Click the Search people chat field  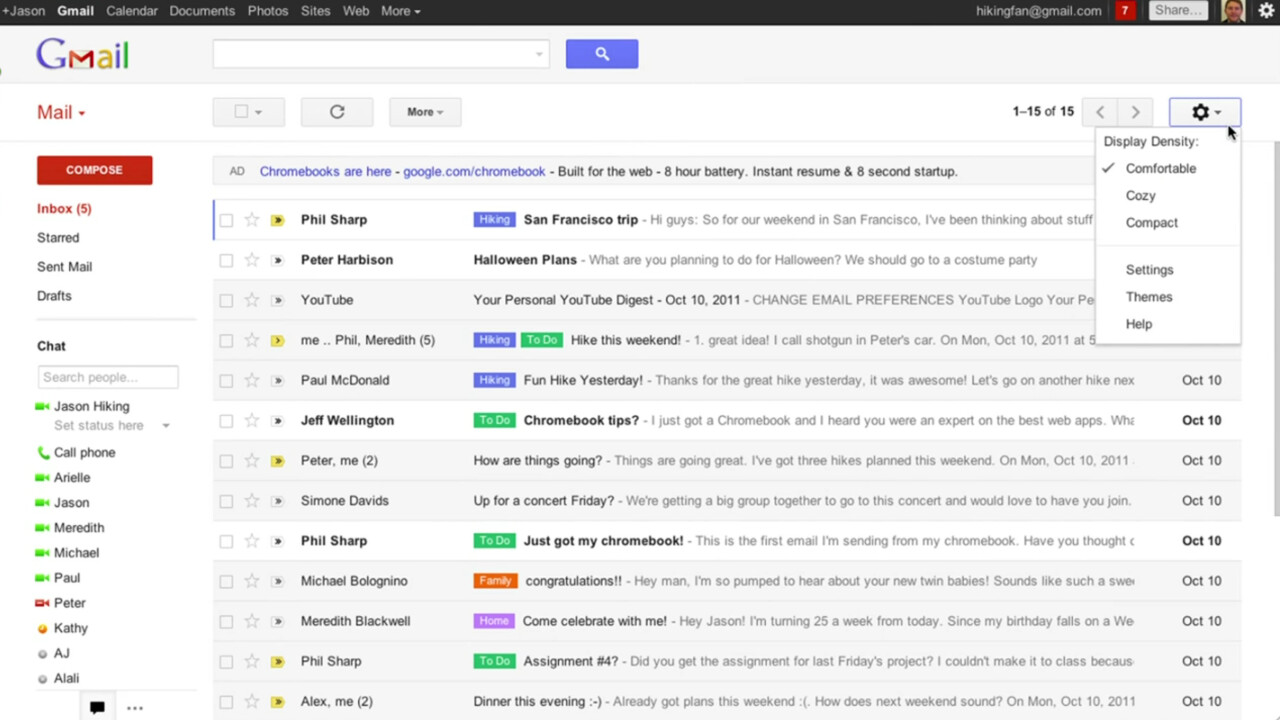(108, 377)
